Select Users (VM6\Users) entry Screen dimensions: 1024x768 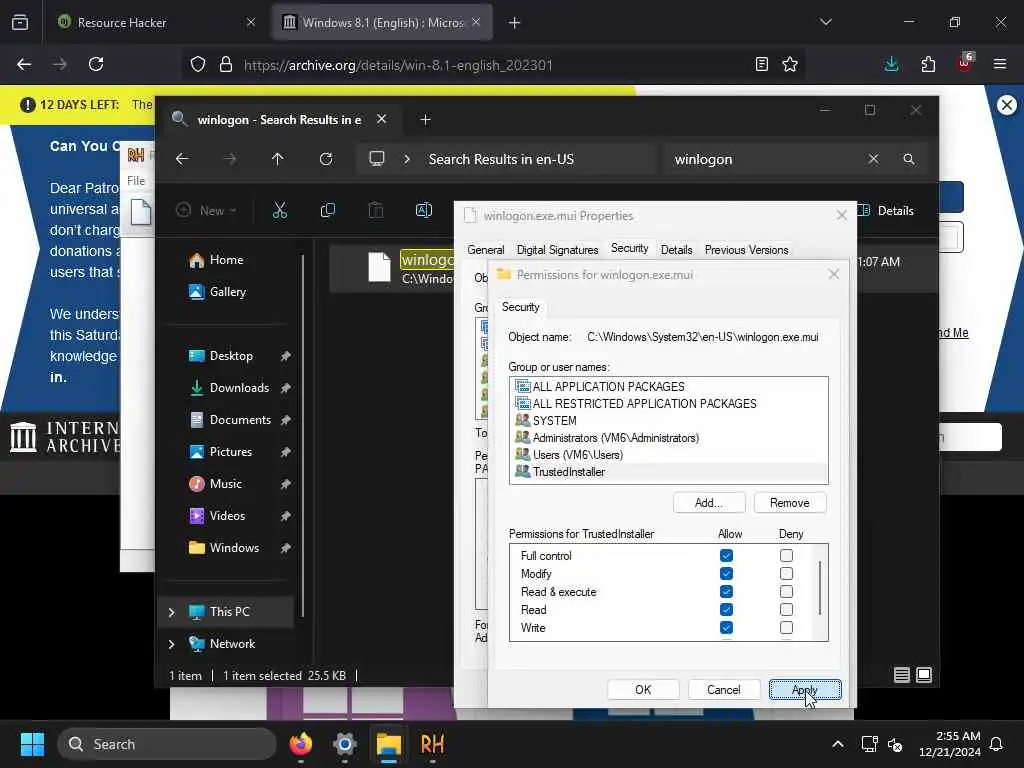(669, 455)
